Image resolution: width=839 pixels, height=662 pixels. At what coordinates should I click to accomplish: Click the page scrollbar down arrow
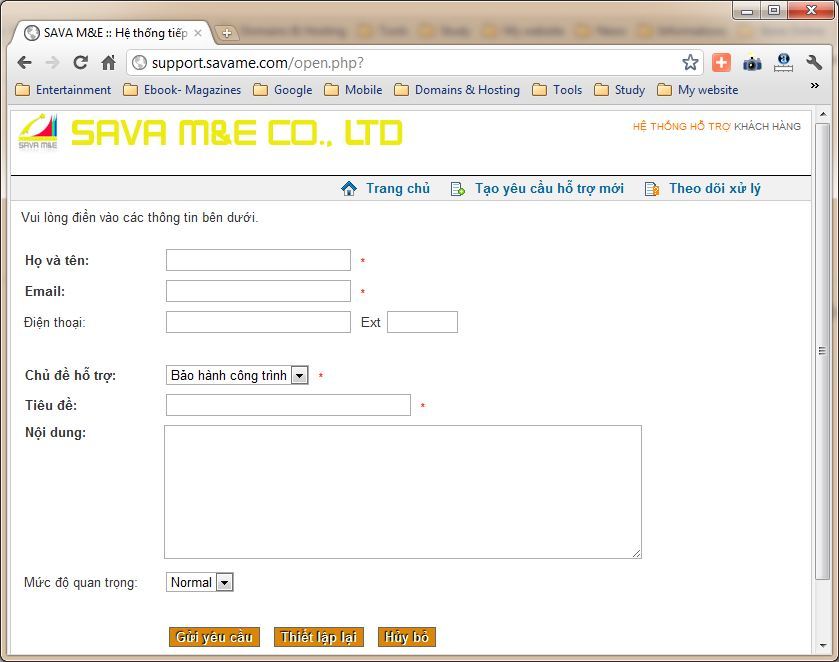(x=823, y=646)
